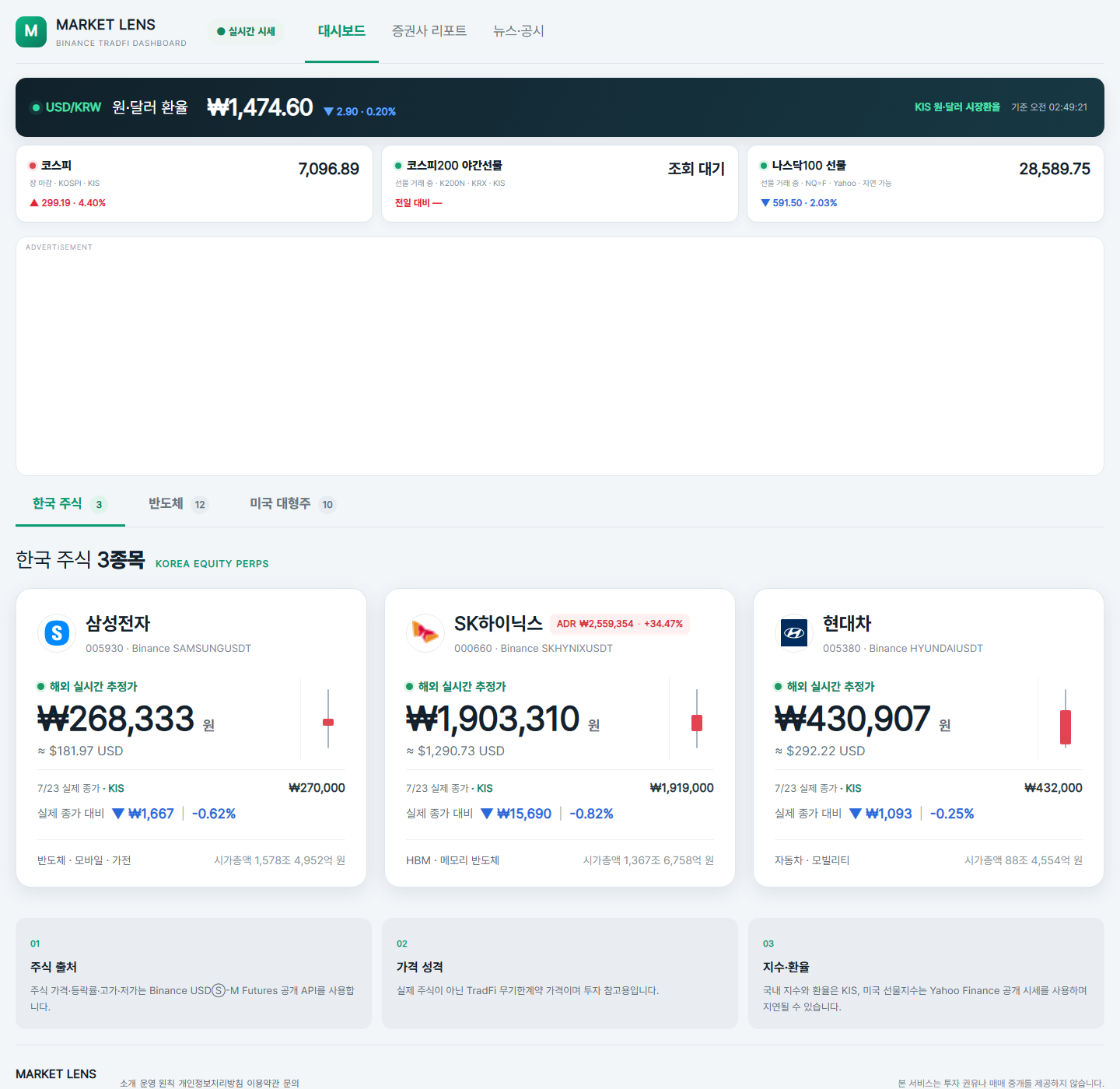Click the red status dot beside 코스피
The width and height of the screenshot is (1120, 1089).
point(33,166)
